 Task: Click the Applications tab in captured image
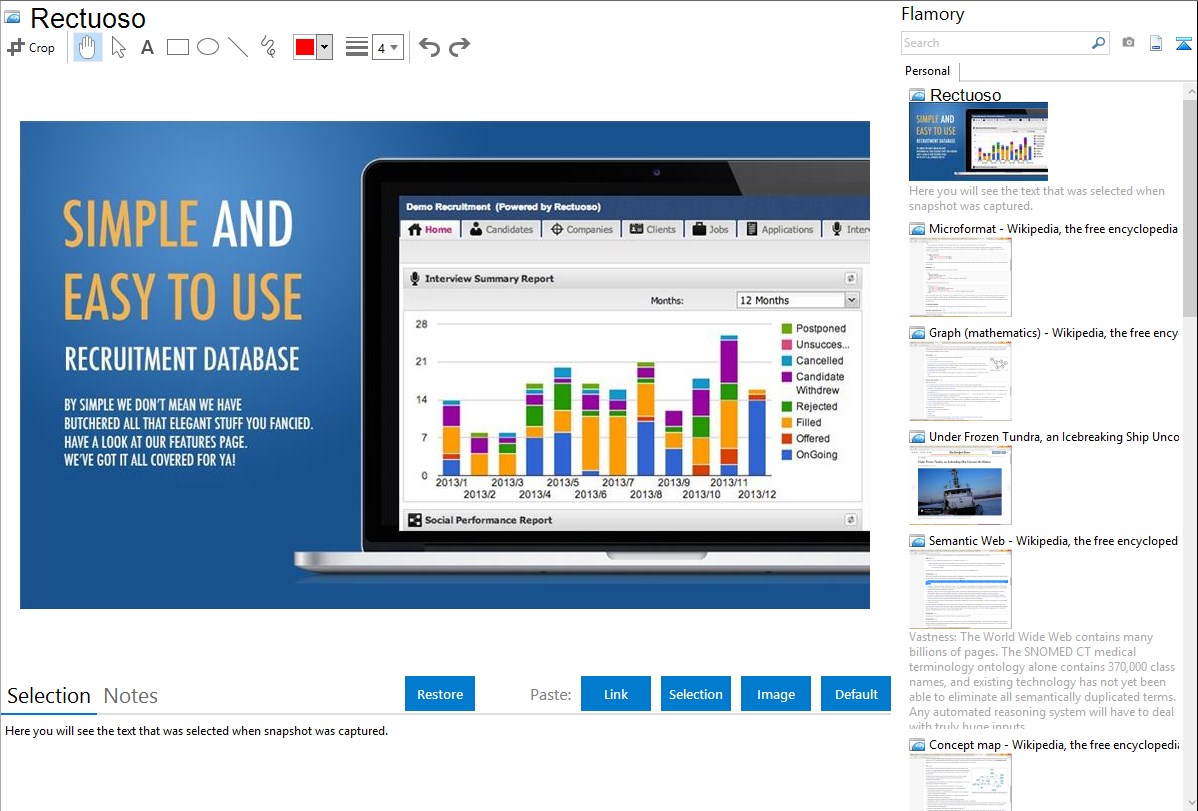780,229
